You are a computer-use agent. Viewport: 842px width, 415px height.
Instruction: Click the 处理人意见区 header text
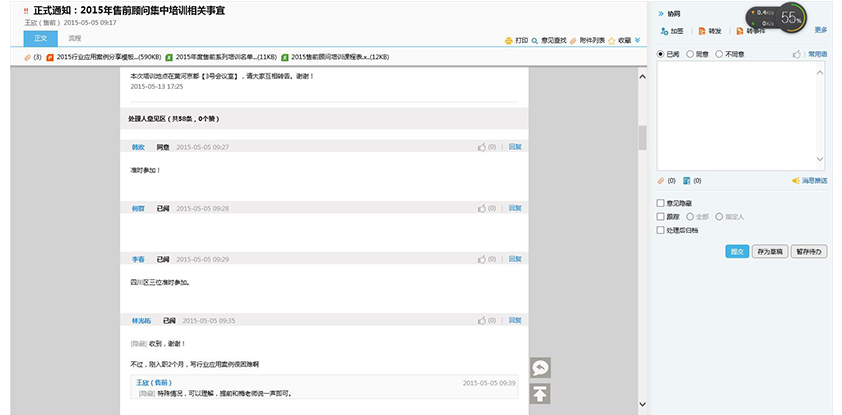click(174, 119)
